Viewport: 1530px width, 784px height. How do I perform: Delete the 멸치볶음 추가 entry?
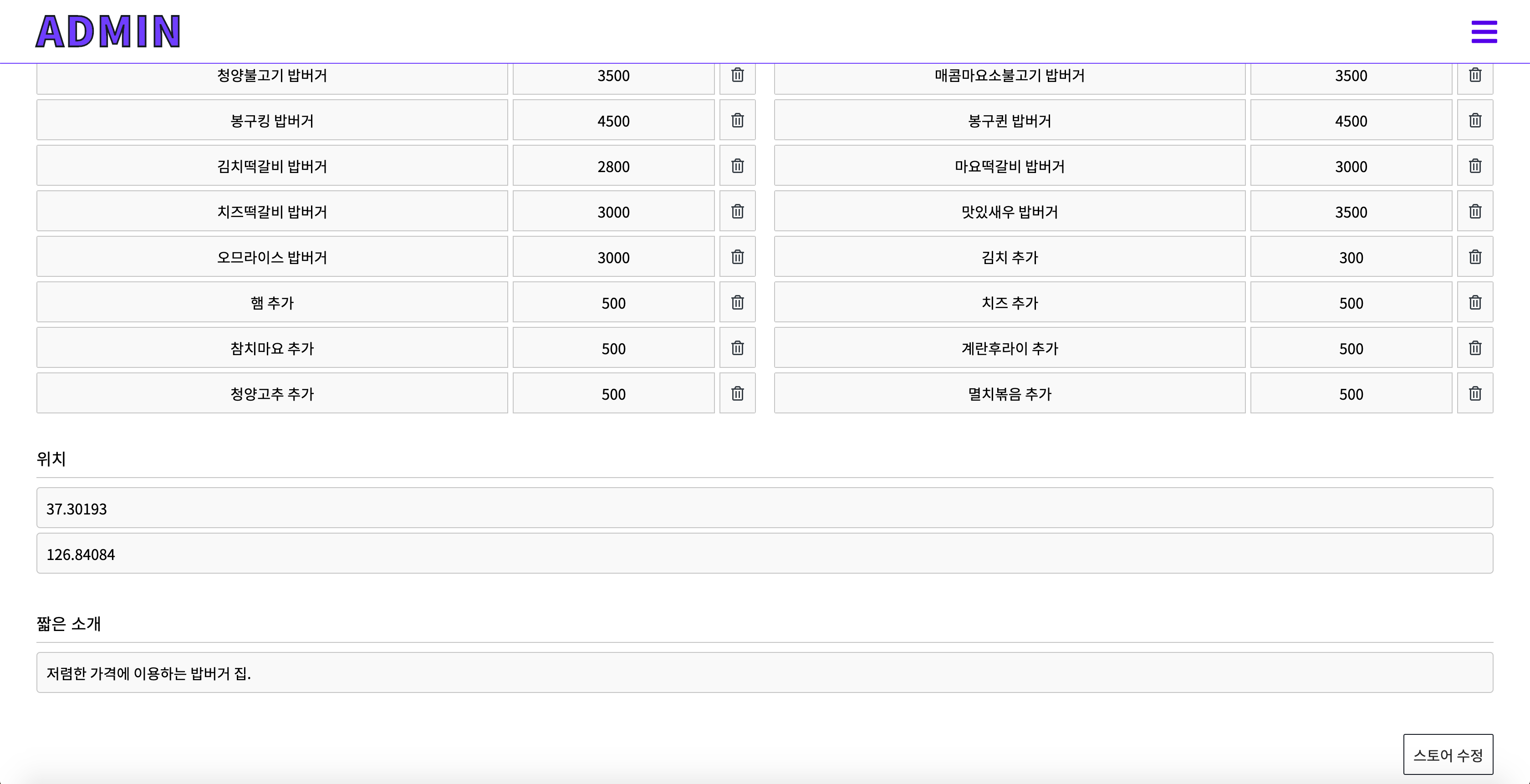click(x=1475, y=394)
